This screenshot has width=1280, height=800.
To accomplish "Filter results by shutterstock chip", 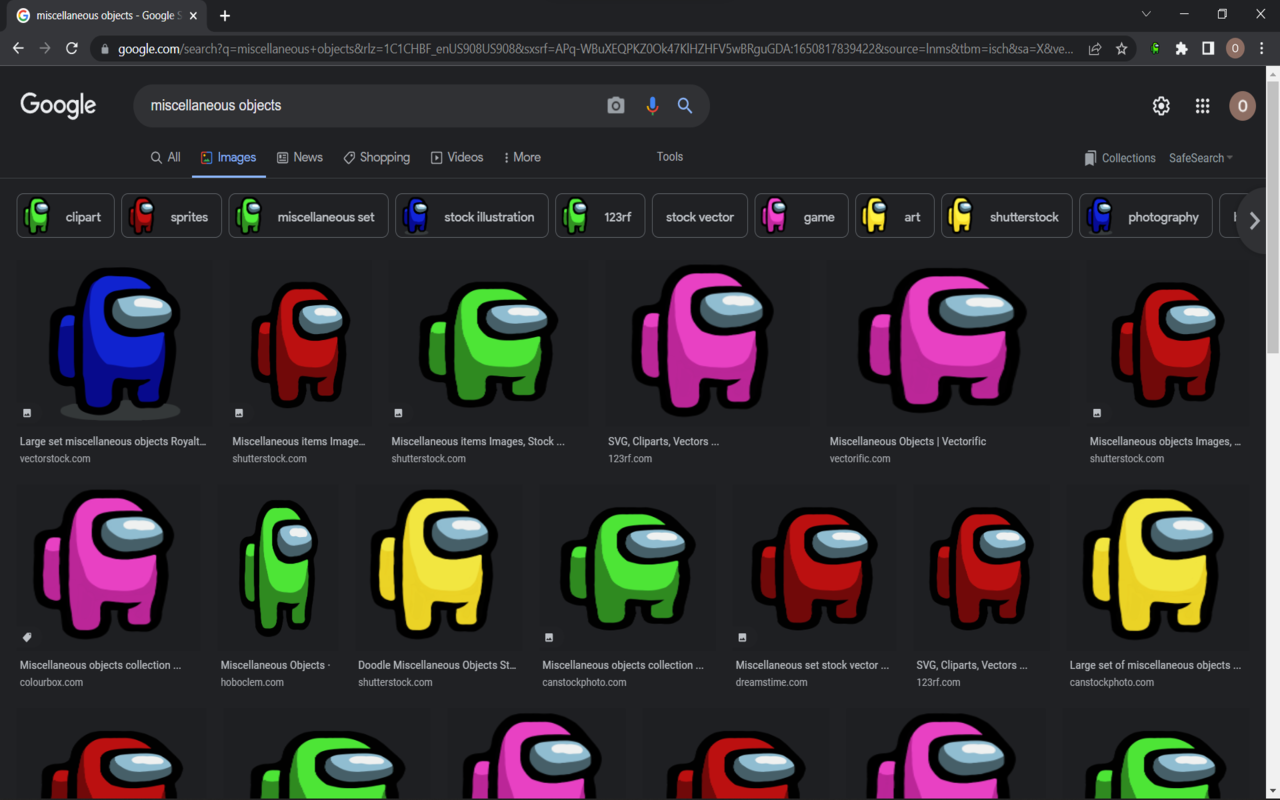I will [x=1006, y=216].
